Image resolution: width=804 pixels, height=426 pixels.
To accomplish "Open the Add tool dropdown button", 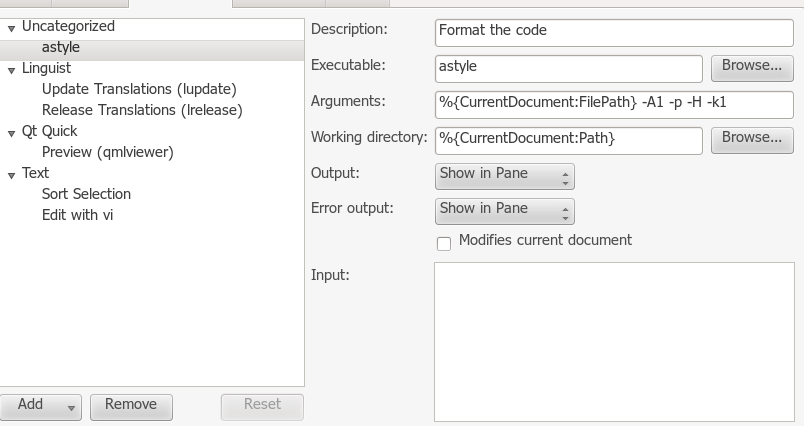I will click(40, 407).
